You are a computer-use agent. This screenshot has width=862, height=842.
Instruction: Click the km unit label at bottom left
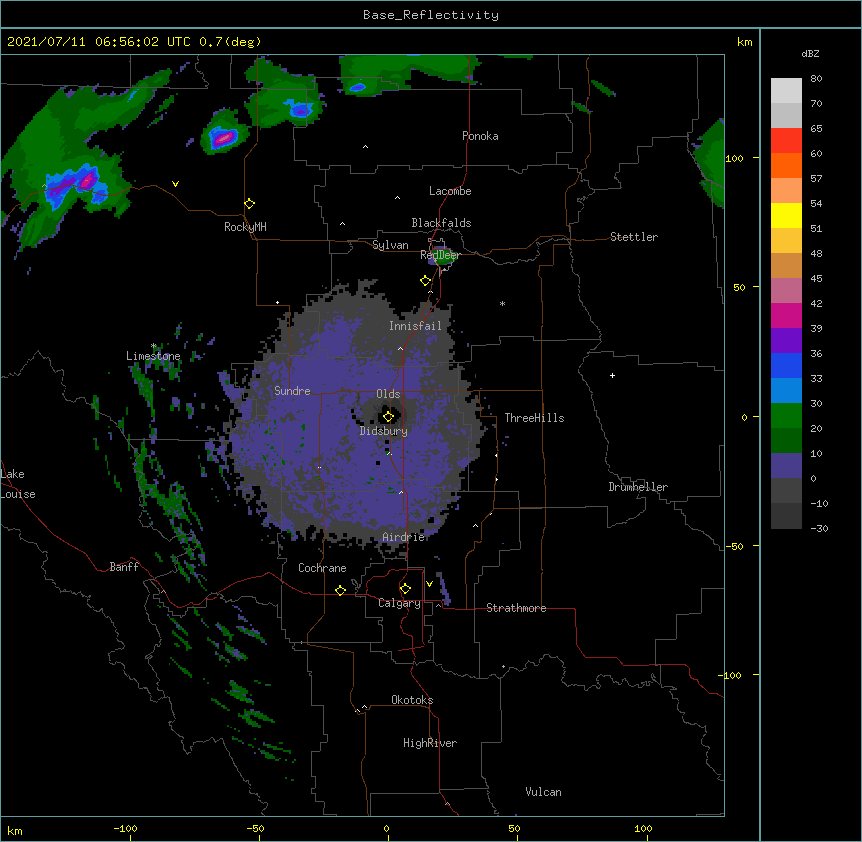tap(15, 831)
